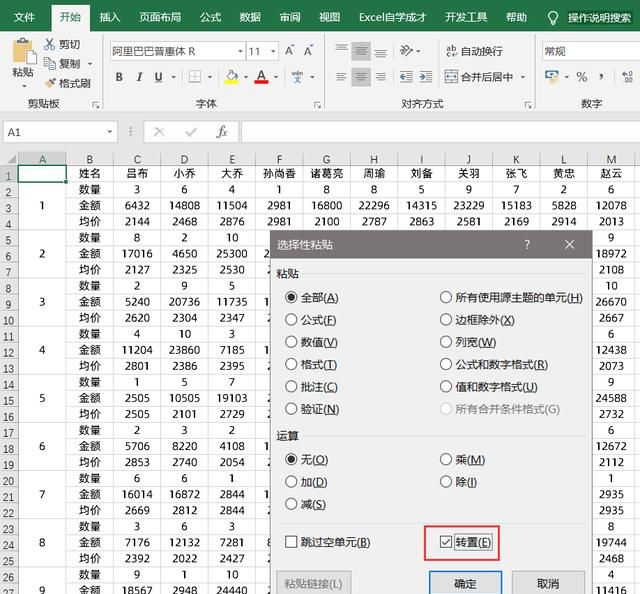Click the Middle Align icon
This screenshot has height=594, width=640.
[361, 51]
